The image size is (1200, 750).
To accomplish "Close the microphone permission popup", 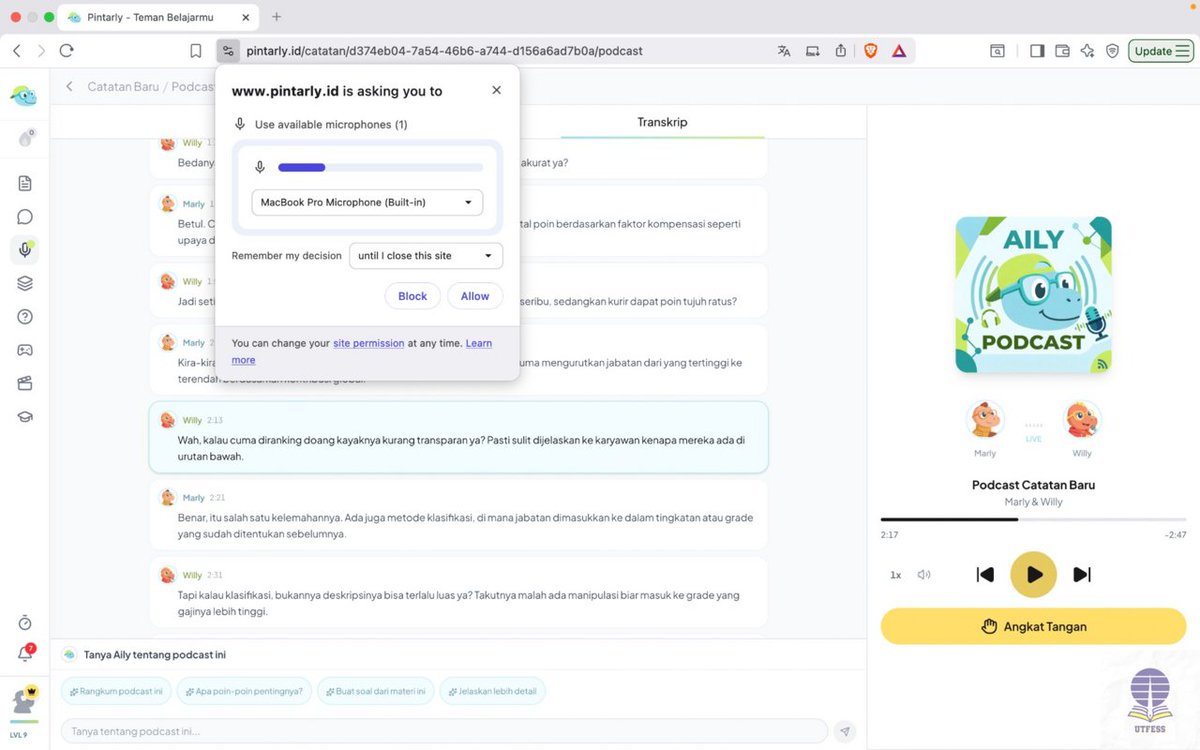I will [497, 90].
